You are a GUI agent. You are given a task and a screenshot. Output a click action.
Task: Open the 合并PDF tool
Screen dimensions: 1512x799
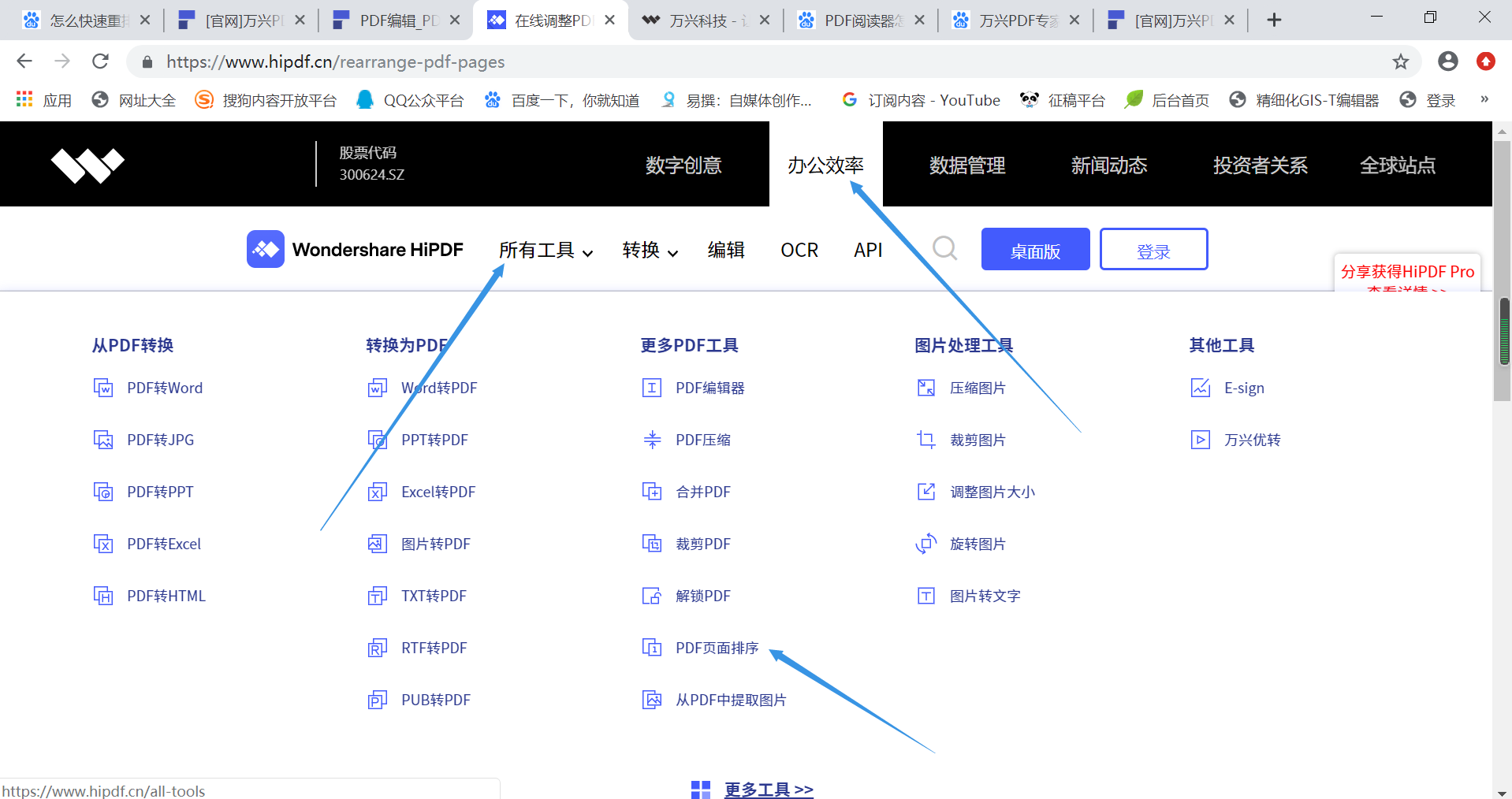[702, 491]
